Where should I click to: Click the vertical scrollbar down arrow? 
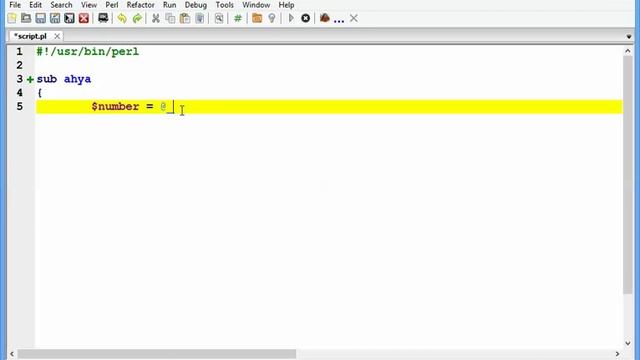coord(627,343)
